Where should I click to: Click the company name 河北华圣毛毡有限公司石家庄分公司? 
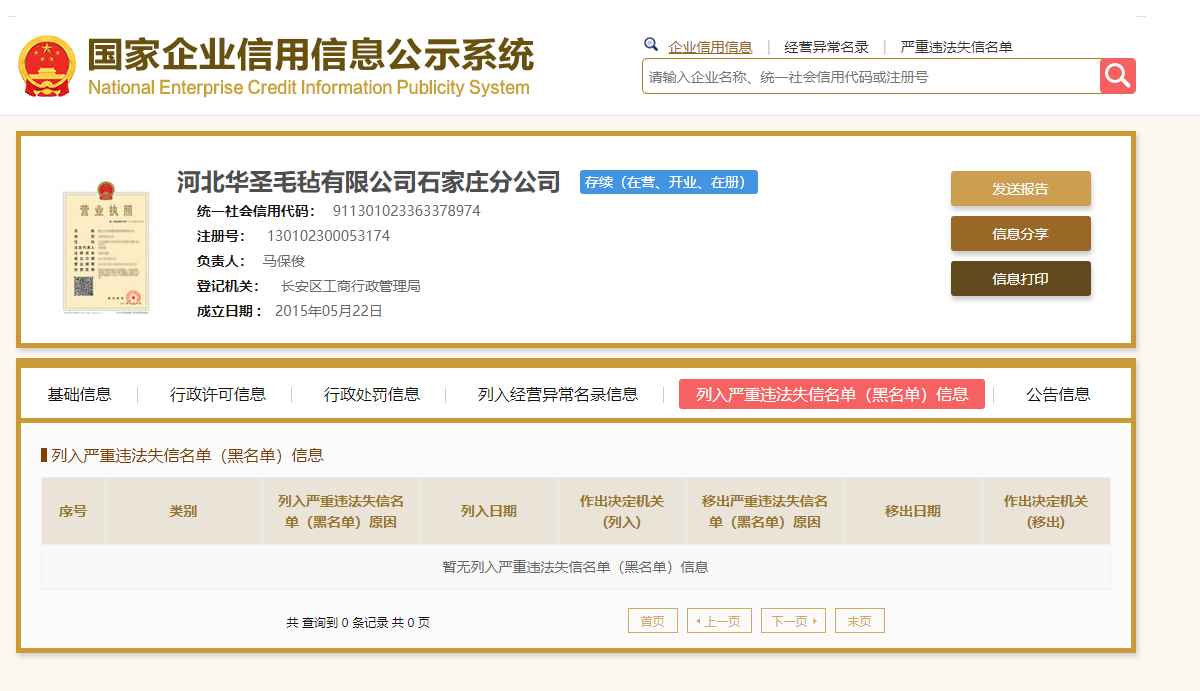tap(369, 182)
